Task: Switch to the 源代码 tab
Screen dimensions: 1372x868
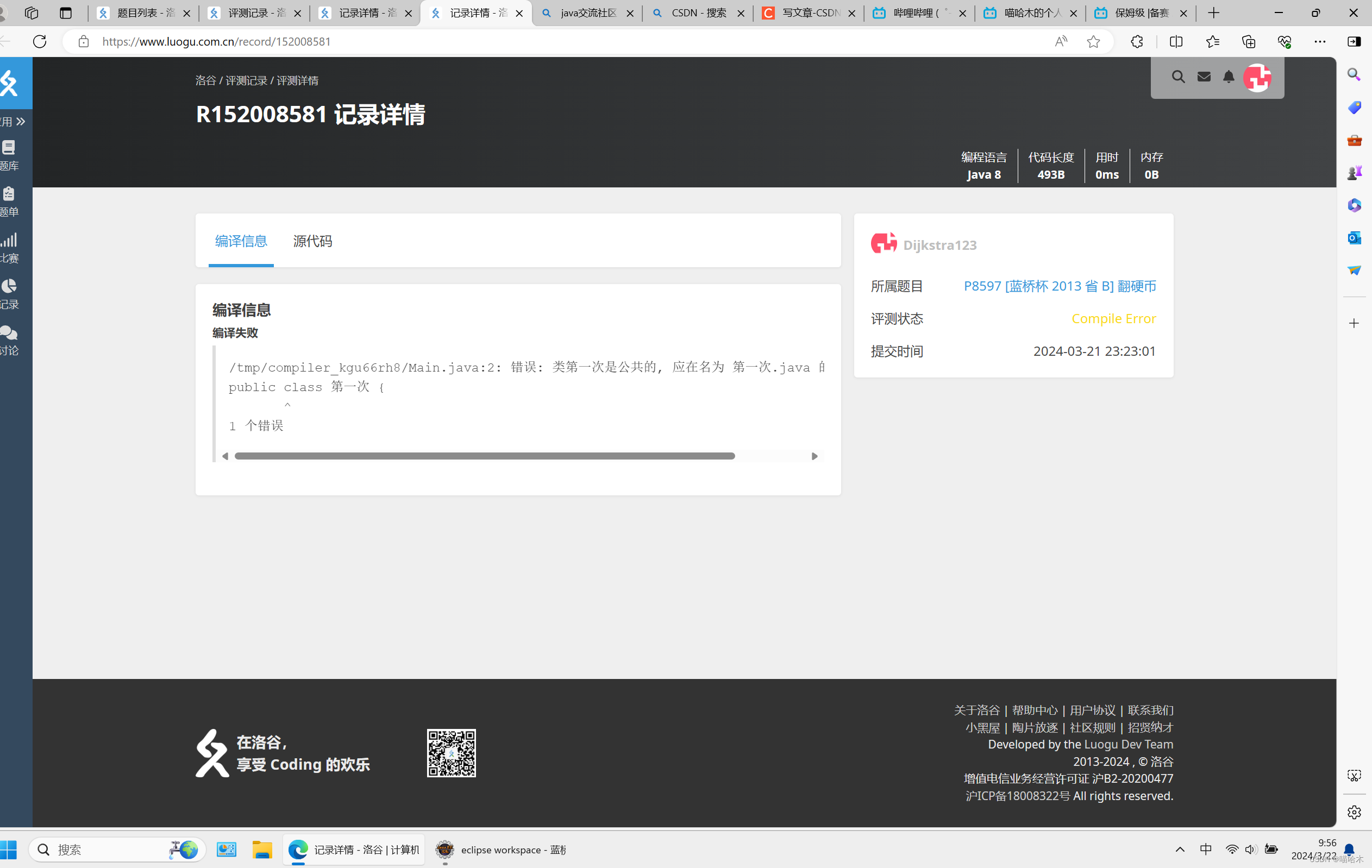Action: (x=312, y=241)
